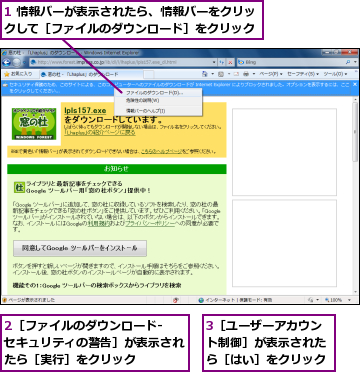Click the browser Forward button
The image size is (360, 372).
16,62
